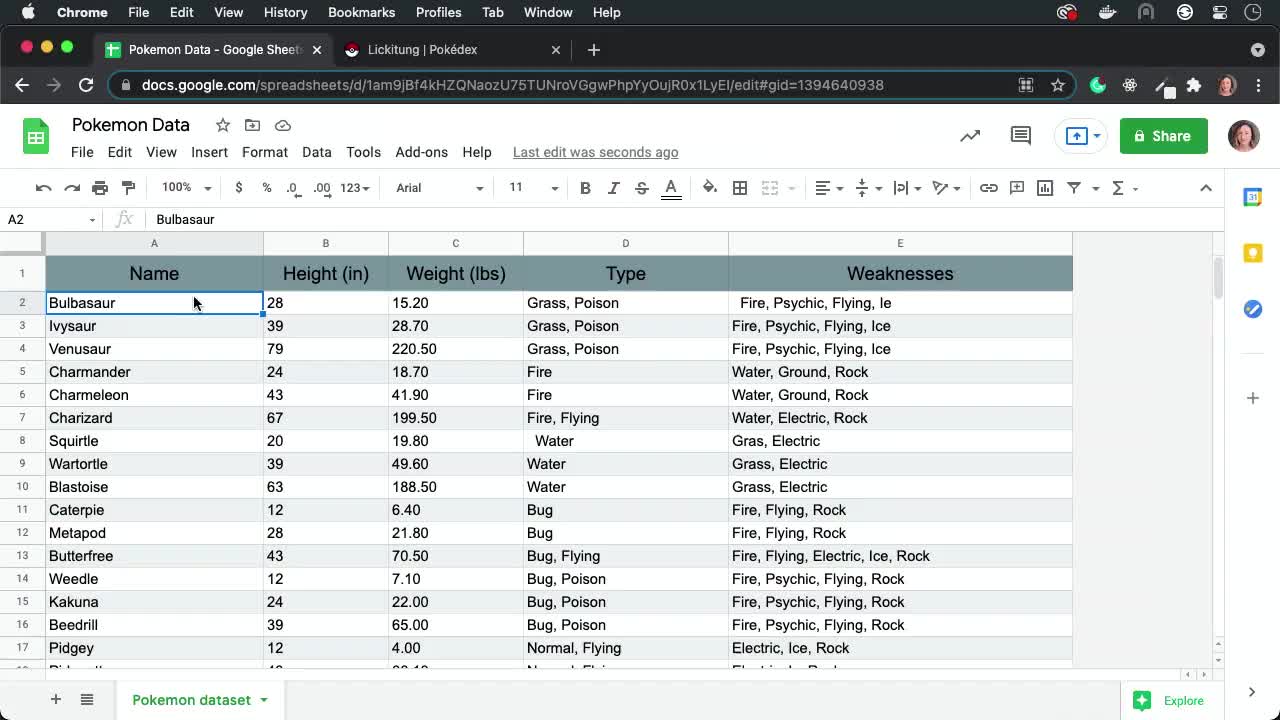This screenshot has height=720, width=1280.
Task: Toggle strikethrough formatting
Action: (x=642, y=188)
